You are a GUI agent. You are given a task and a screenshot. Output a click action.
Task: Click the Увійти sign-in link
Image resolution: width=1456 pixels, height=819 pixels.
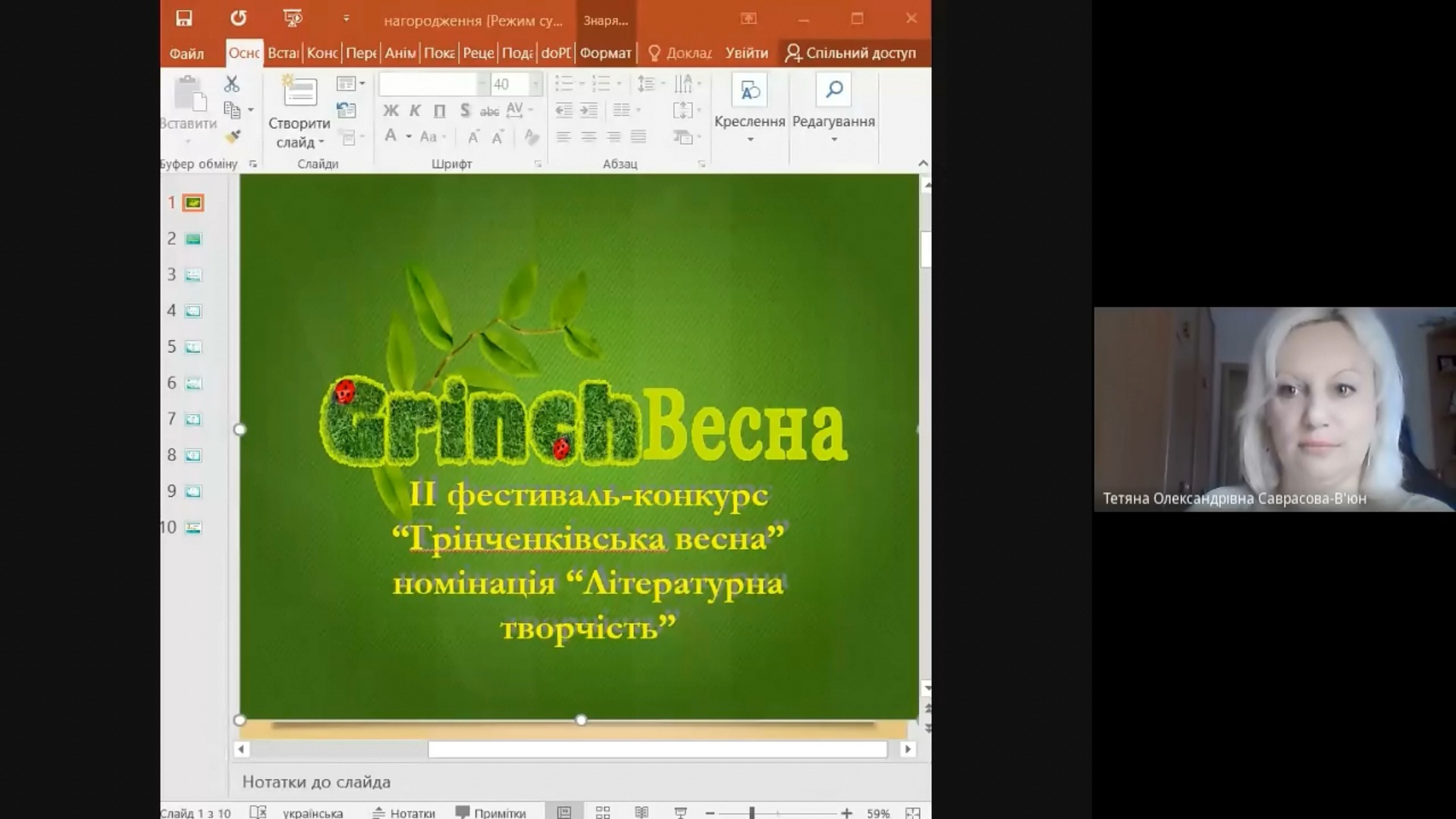pos(746,53)
